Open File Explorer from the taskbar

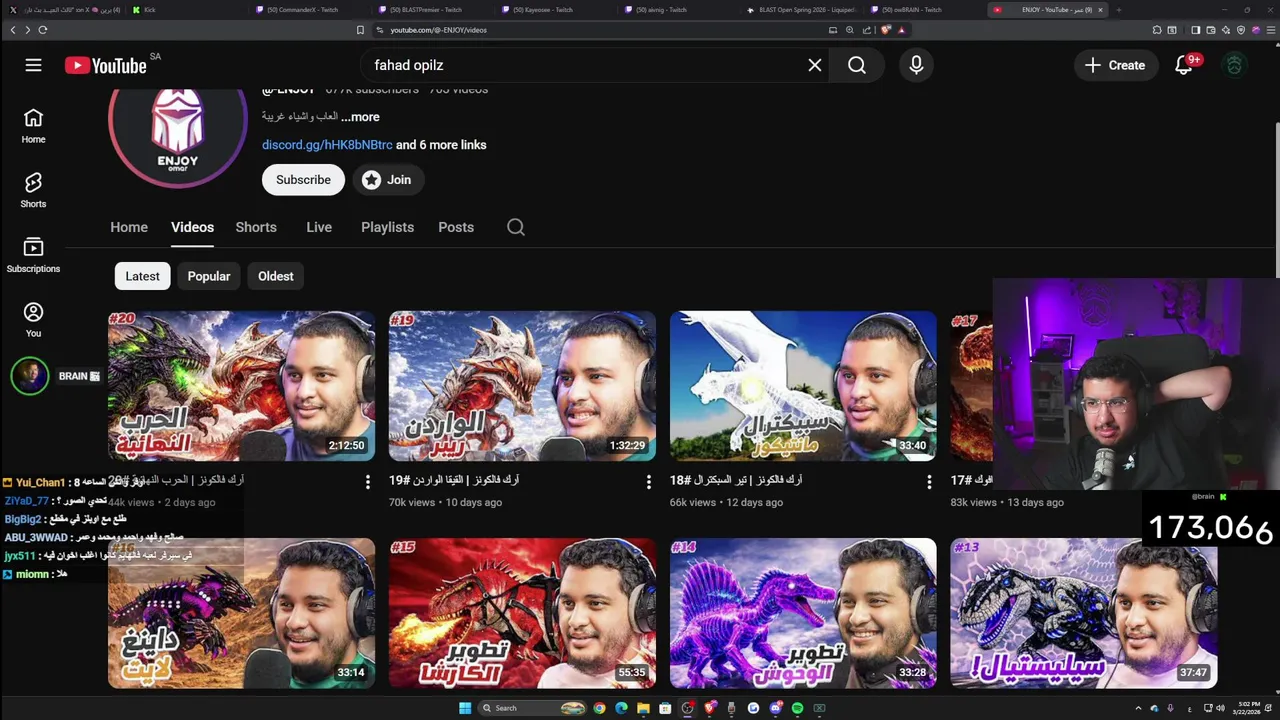(x=643, y=708)
